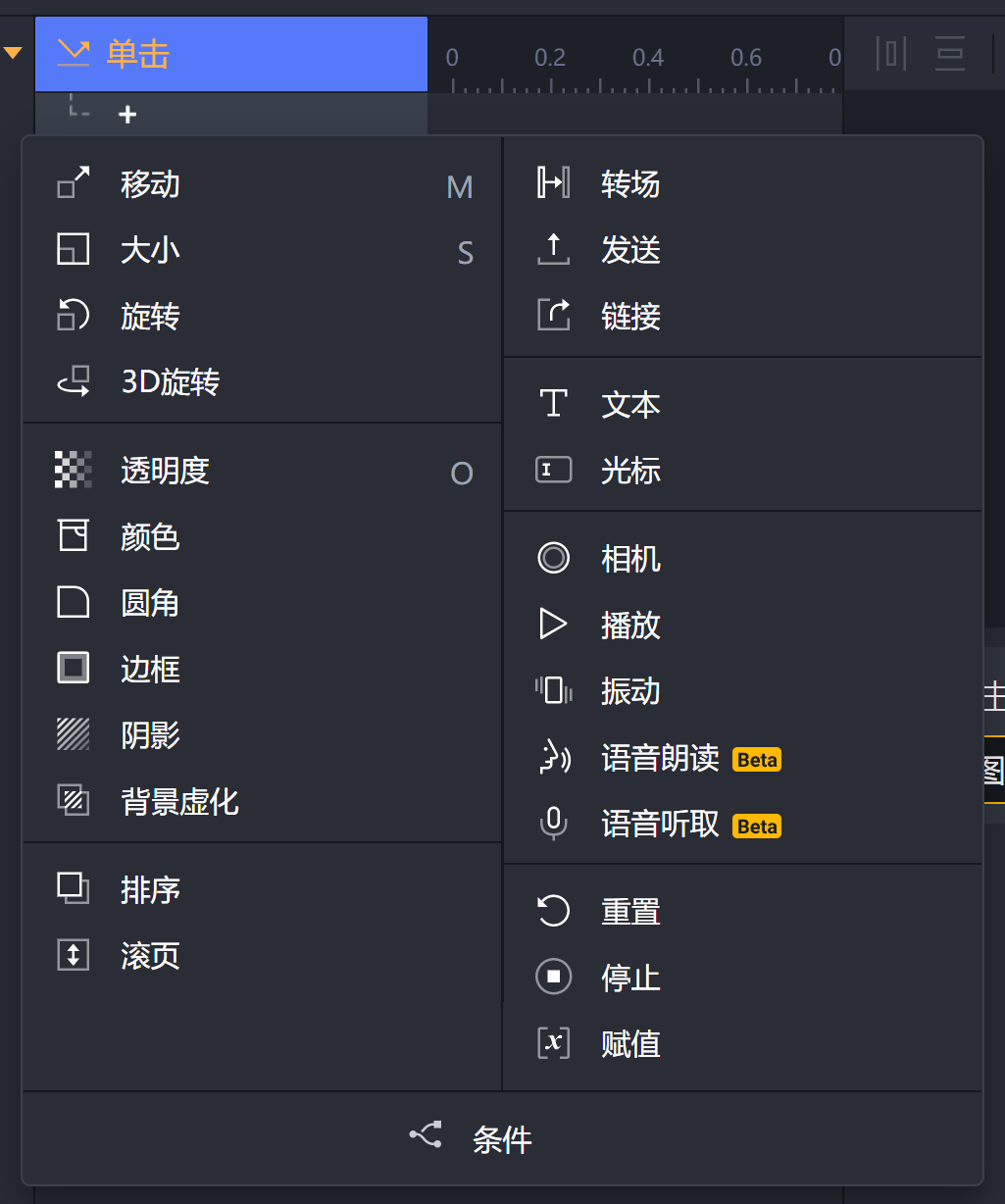Click the 转场 transition icon
Viewport: 1005px width, 1204px height.
click(x=553, y=183)
